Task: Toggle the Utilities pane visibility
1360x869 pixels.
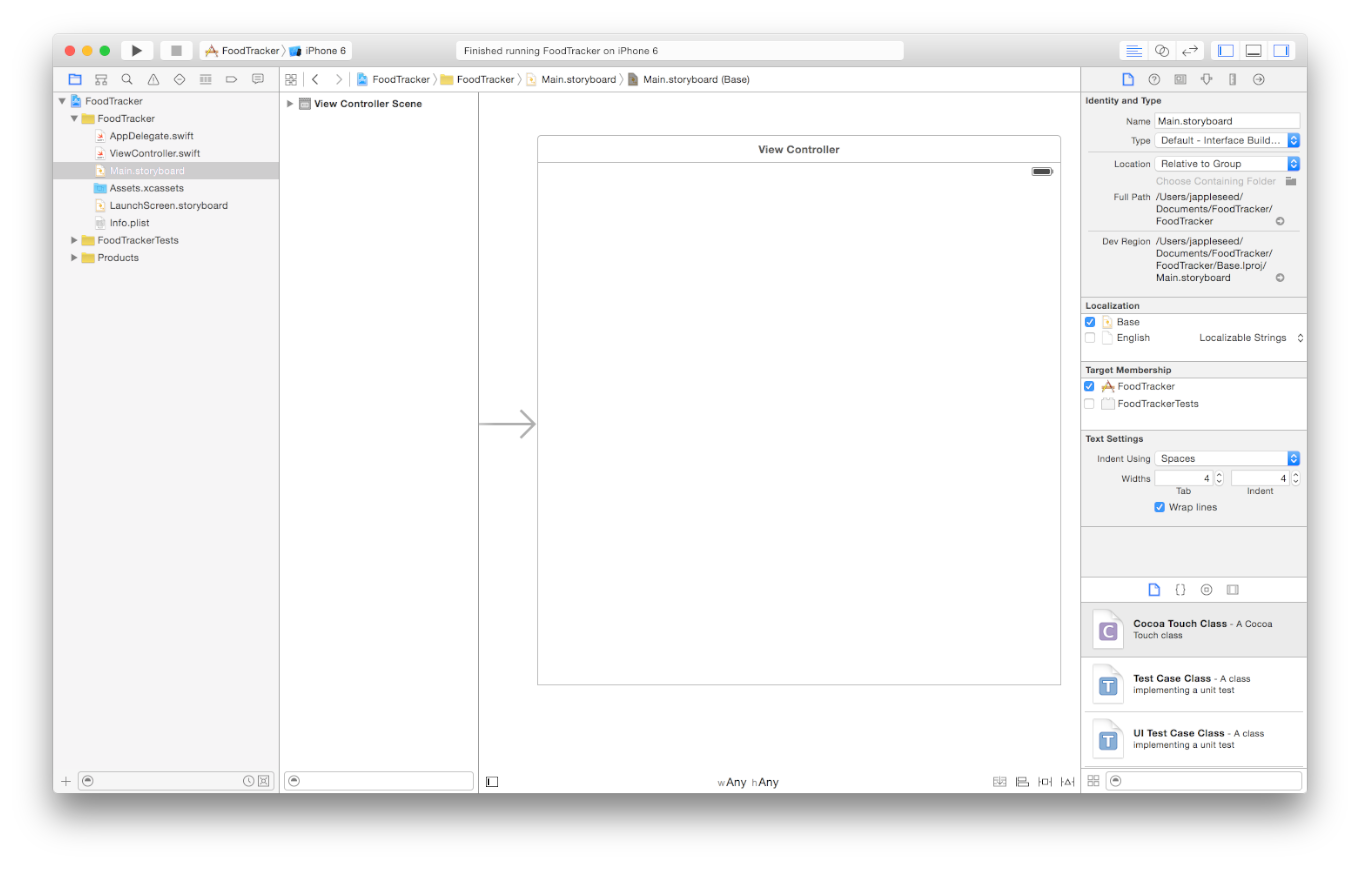Action: (1281, 50)
